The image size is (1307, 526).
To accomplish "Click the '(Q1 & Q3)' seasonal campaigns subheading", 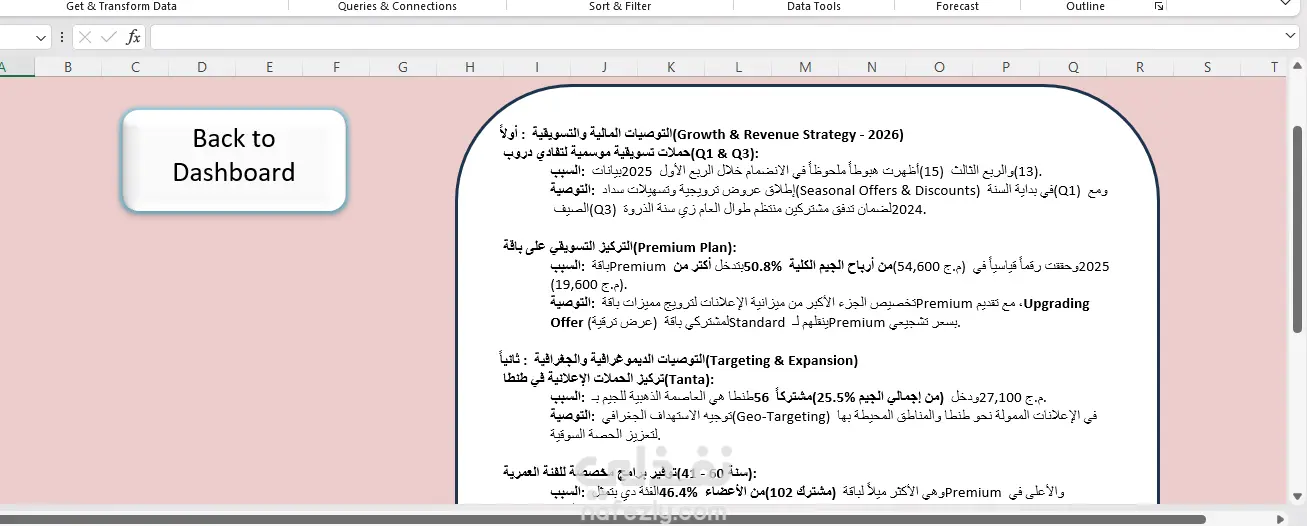I will pyautogui.click(x=631, y=153).
